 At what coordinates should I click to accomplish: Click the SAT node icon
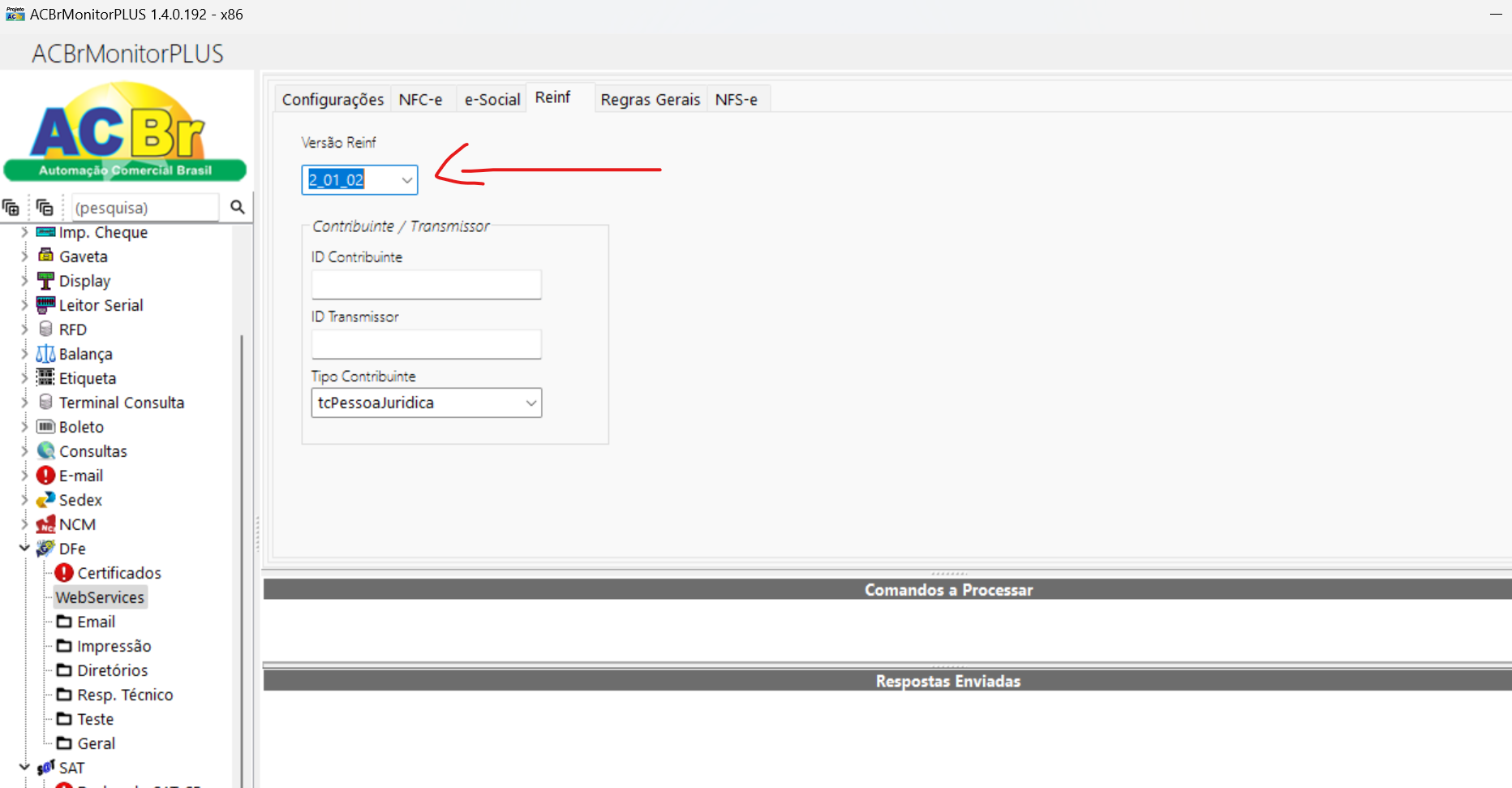click(x=45, y=768)
